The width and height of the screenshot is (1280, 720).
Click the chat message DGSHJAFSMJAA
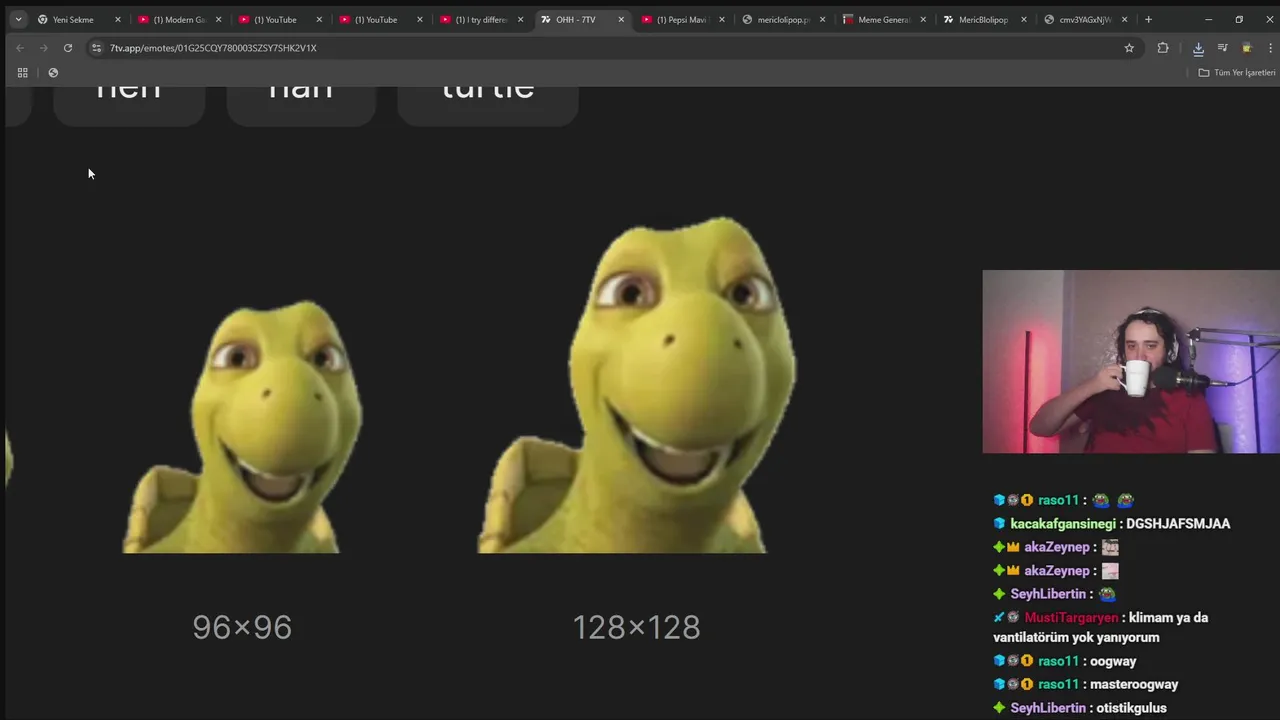click(x=1178, y=524)
